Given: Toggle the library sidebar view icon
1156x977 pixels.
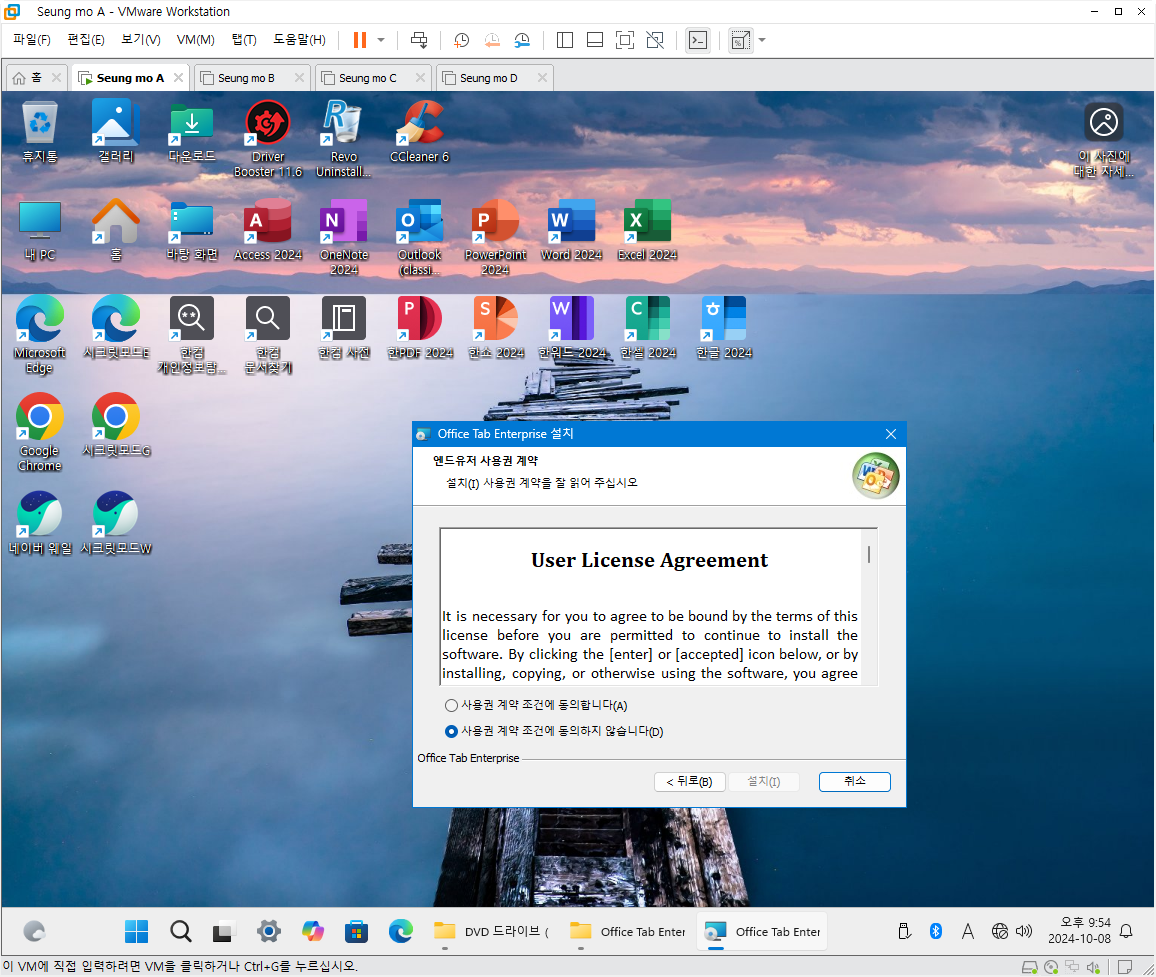Looking at the screenshot, I should point(565,40).
